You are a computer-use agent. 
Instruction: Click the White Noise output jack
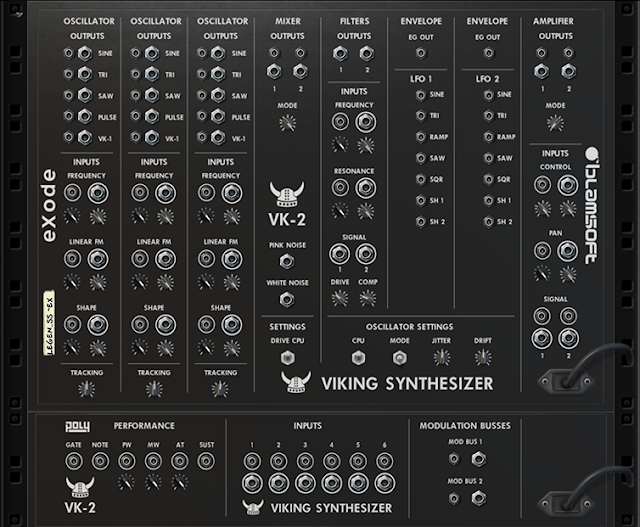(287, 300)
